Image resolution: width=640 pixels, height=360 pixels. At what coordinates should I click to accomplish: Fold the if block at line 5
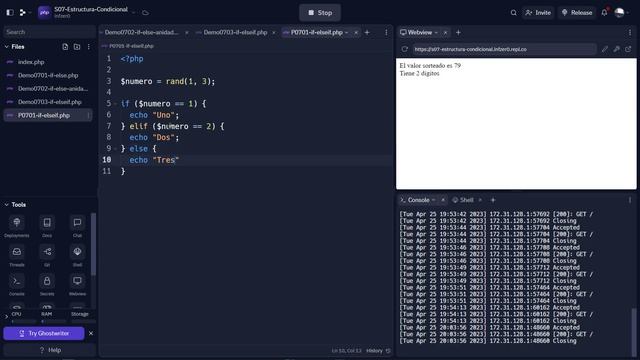click(x=115, y=104)
